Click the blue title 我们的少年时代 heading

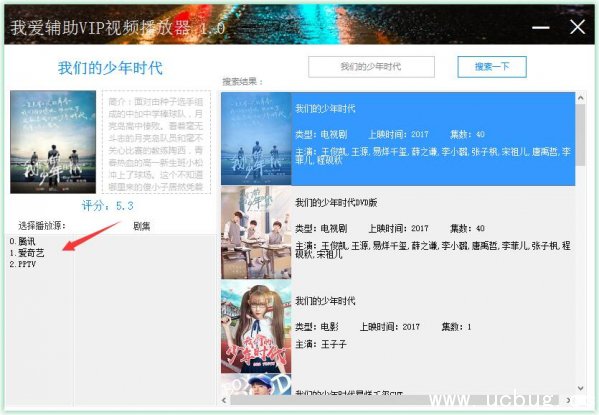tap(110, 68)
